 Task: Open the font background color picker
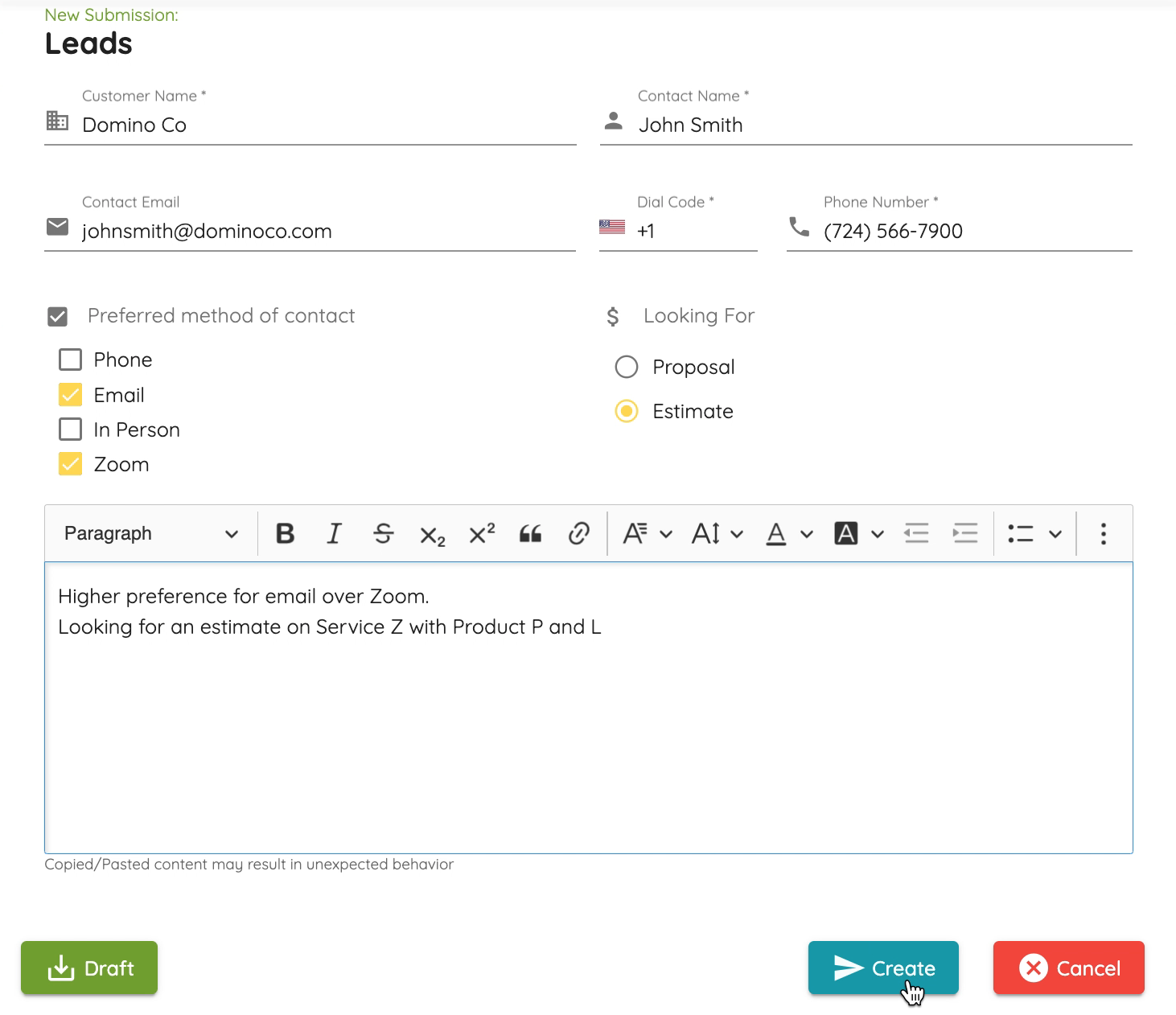pyautogui.click(x=845, y=533)
